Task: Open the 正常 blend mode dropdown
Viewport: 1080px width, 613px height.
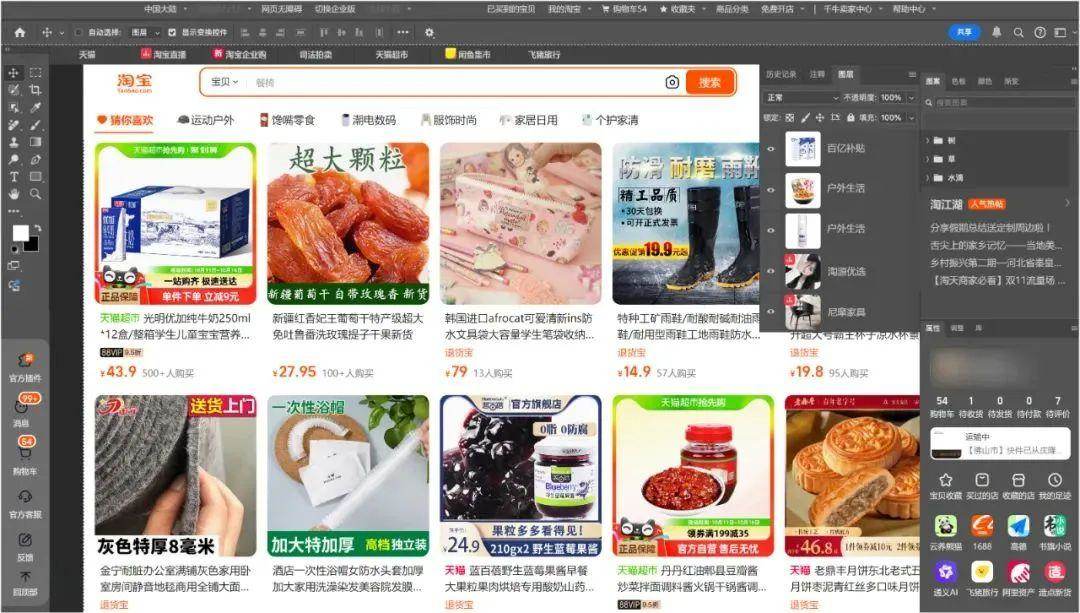Action: click(802, 98)
